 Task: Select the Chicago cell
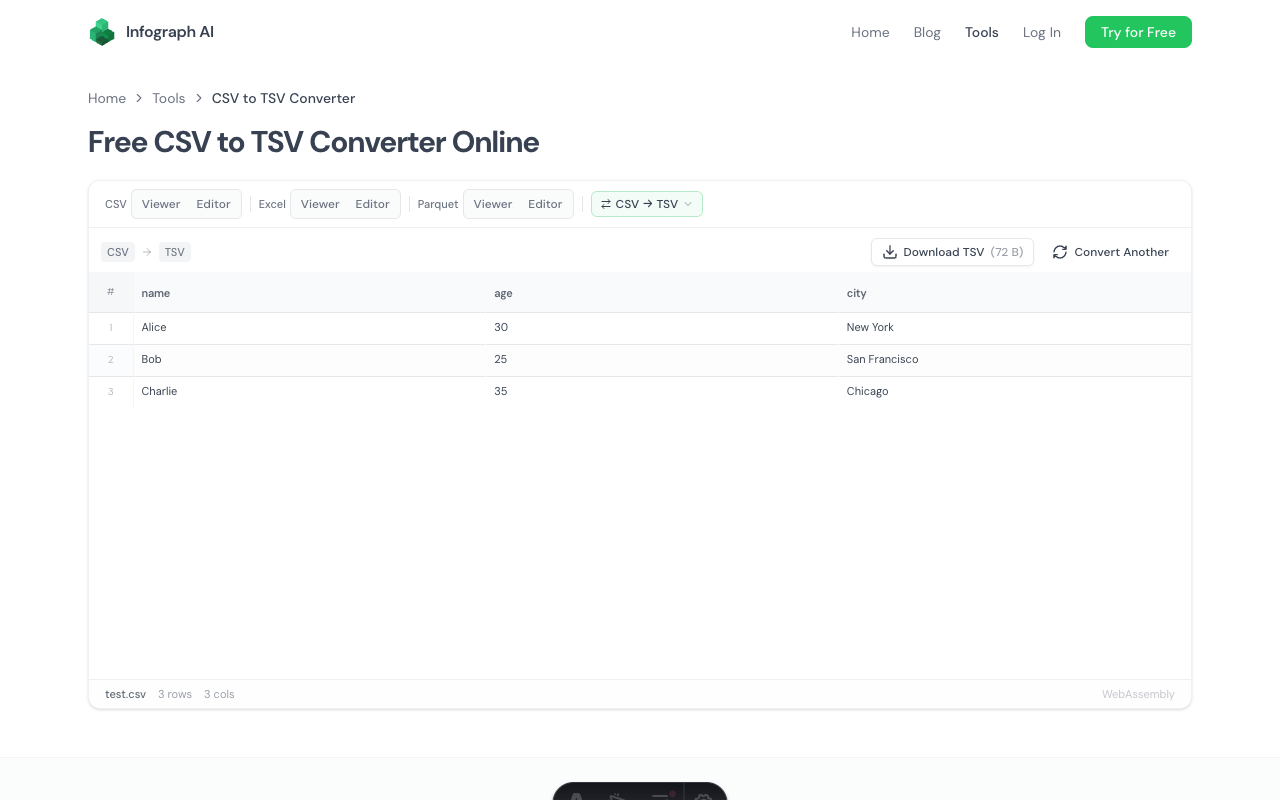click(x=1014, y=391)
